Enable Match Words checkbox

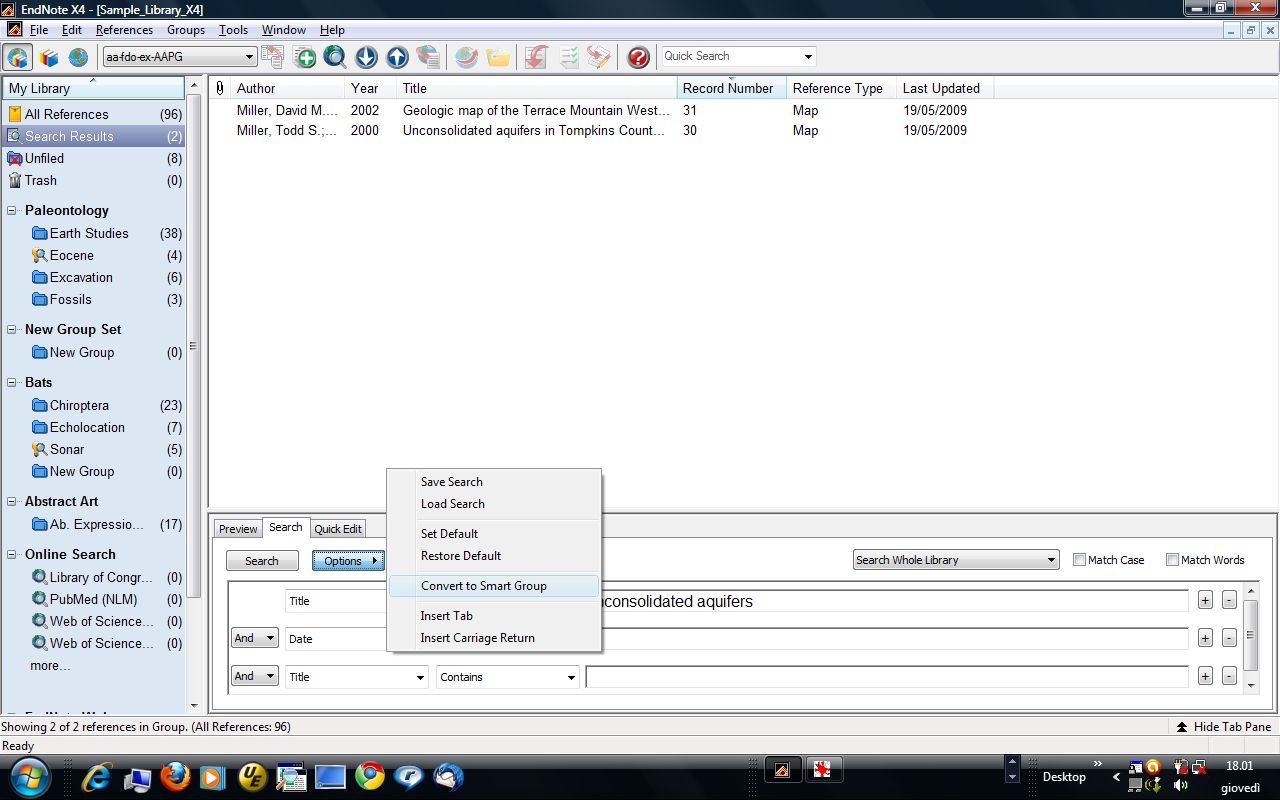(x=1172, y=560)
